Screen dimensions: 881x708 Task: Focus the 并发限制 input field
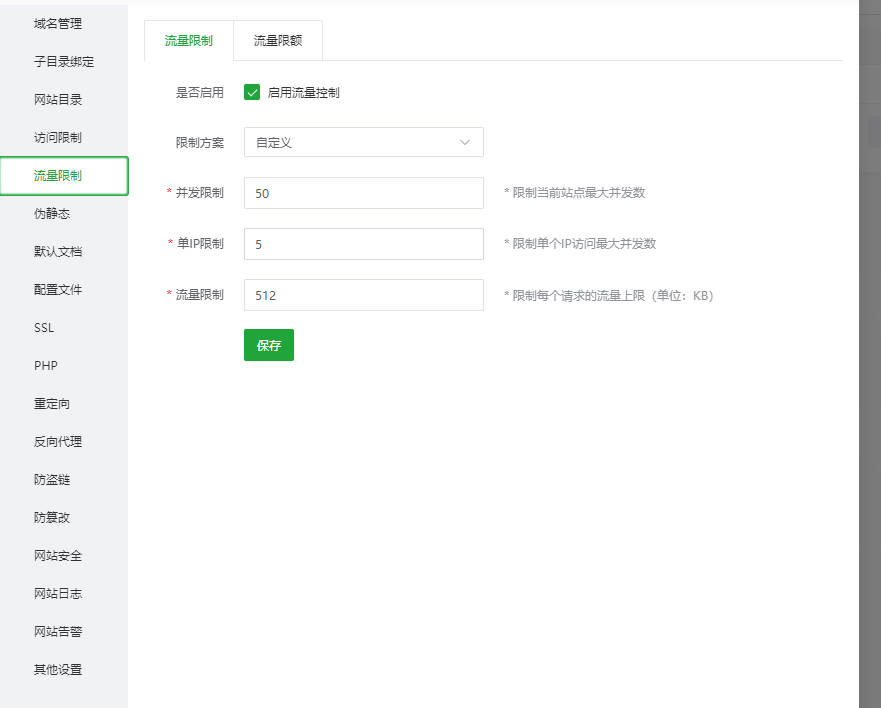[x=363, y=193]
